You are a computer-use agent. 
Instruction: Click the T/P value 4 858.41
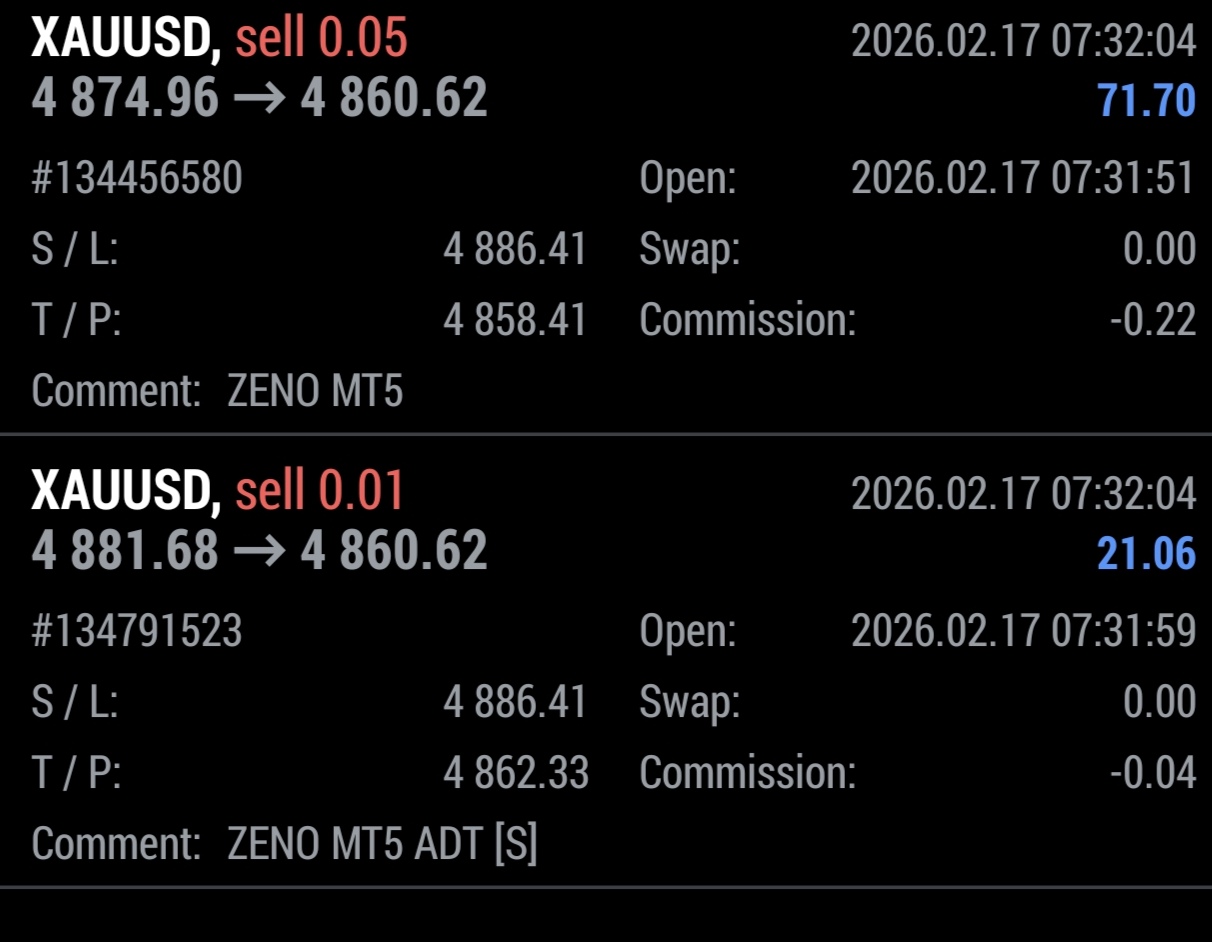[x=515, y=320]
